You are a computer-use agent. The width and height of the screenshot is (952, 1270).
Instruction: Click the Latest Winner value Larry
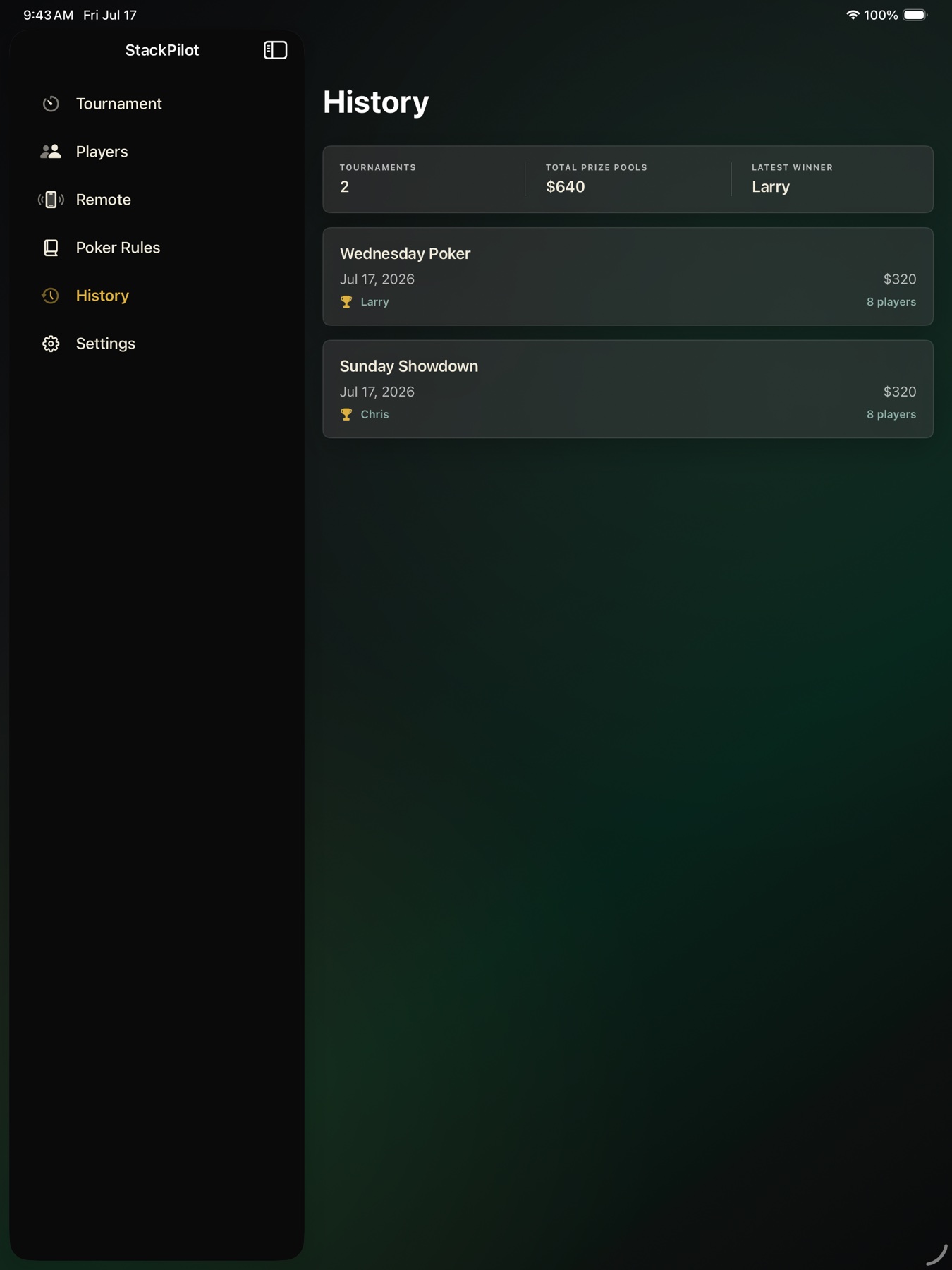[771, 187]
